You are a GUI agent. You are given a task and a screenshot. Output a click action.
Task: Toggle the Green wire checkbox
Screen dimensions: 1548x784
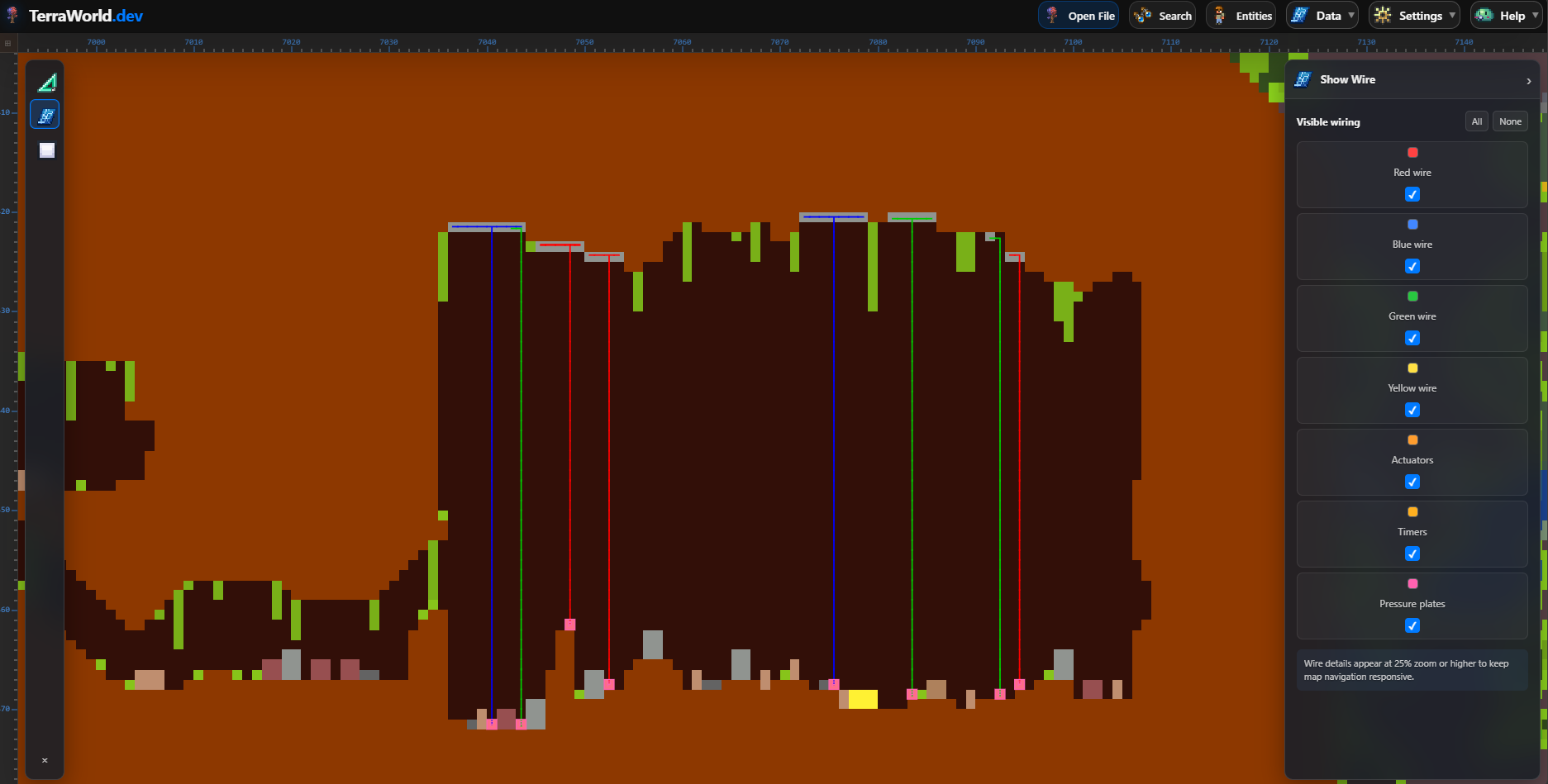pos(1412,338)
